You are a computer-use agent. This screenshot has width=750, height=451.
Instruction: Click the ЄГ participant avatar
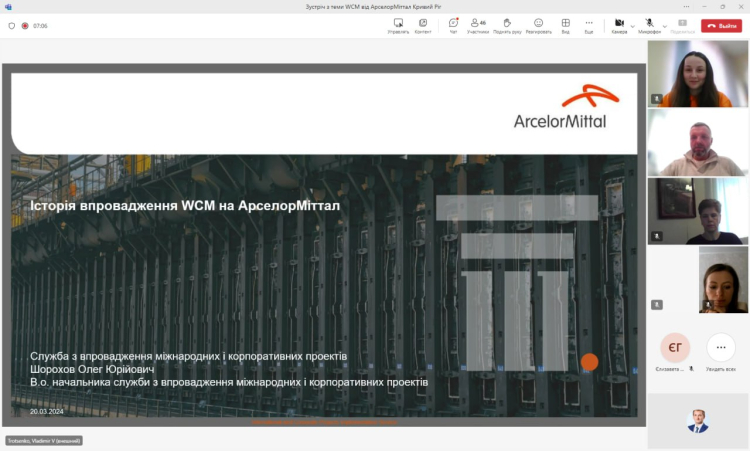tap(675, 347)
